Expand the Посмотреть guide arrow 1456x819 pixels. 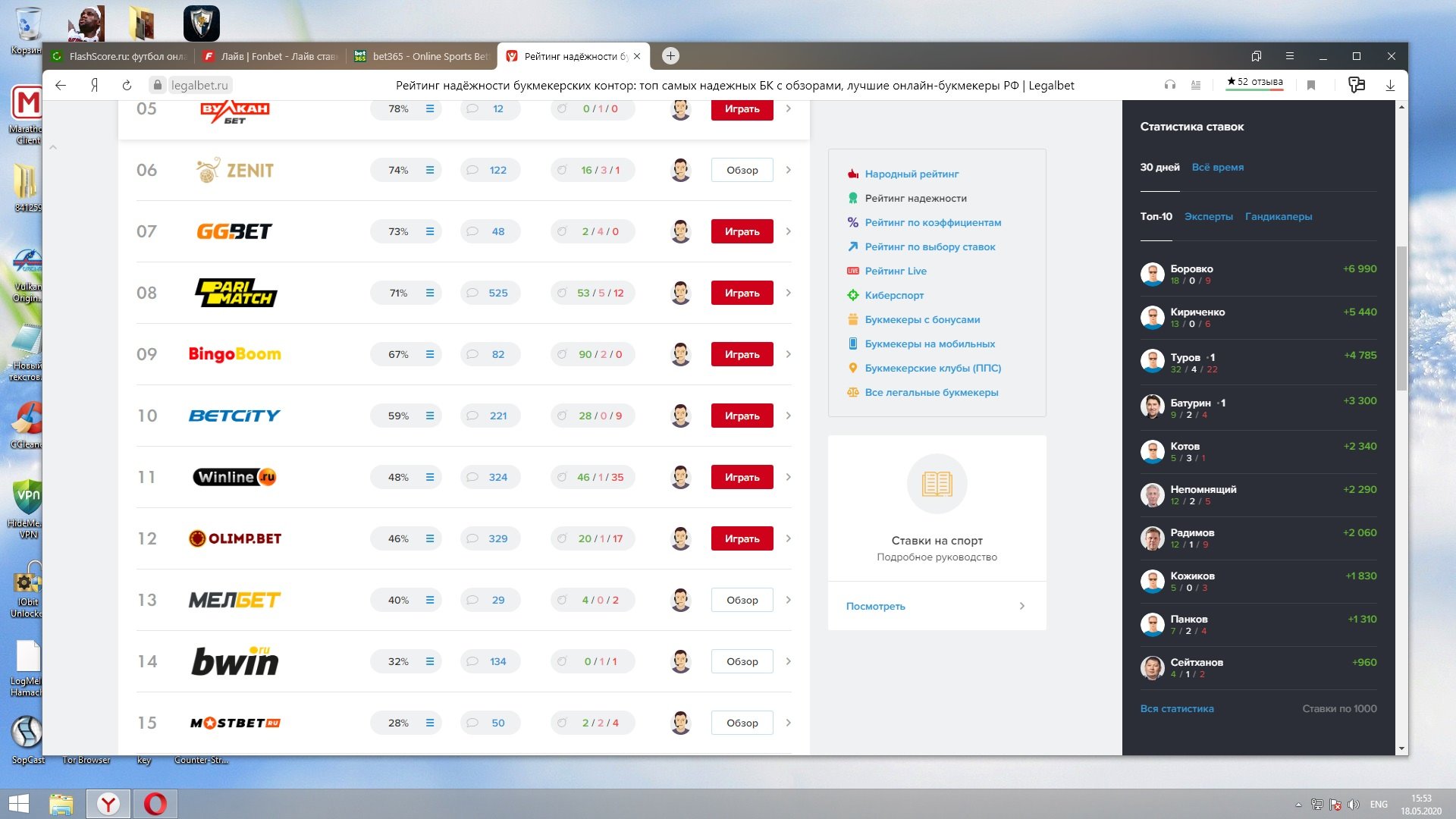[x=1021, y=606]
